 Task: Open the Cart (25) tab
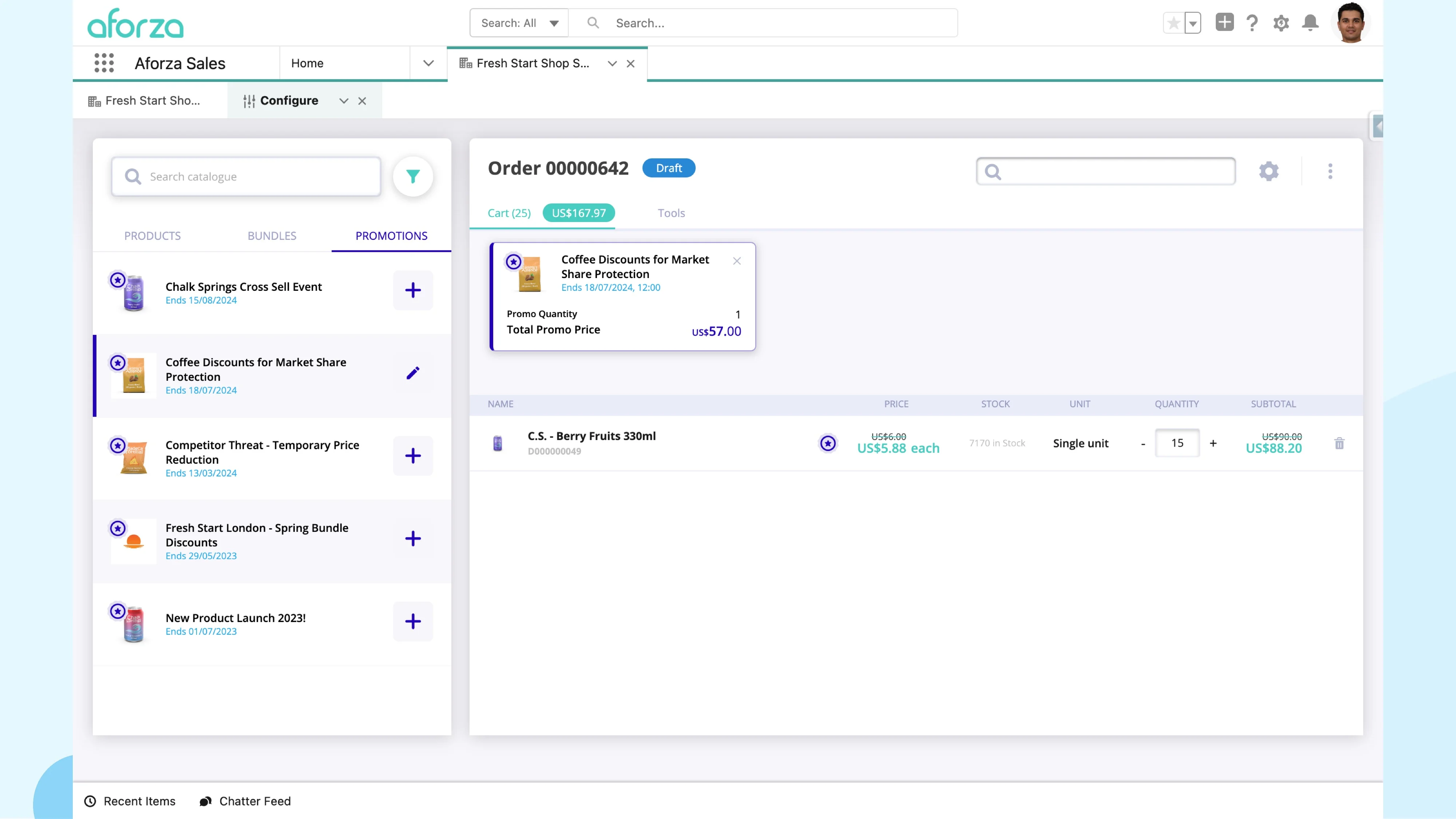509,213
